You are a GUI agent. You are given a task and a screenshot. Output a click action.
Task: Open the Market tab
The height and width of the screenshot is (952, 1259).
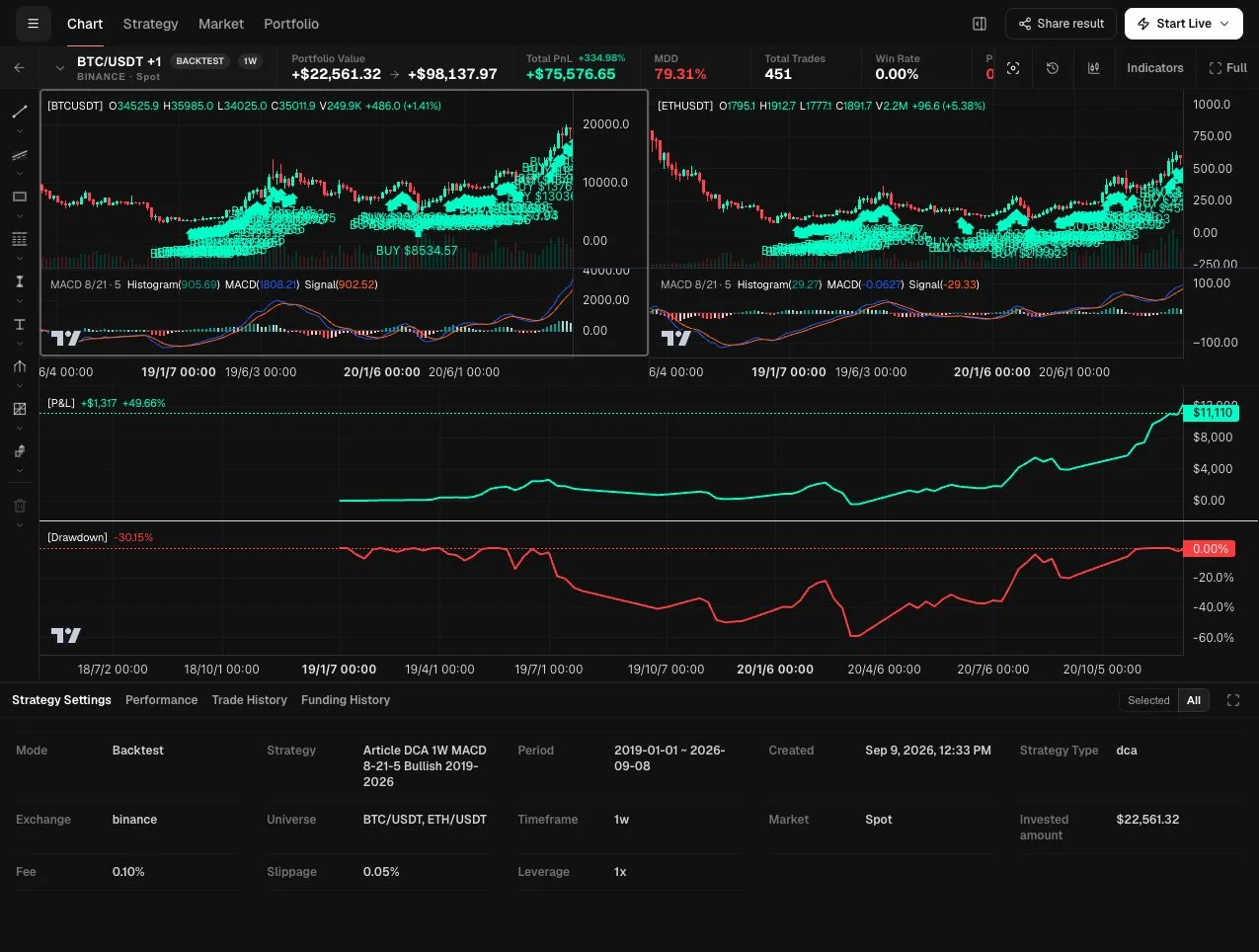pyautogui.click(x=221, y=24)
